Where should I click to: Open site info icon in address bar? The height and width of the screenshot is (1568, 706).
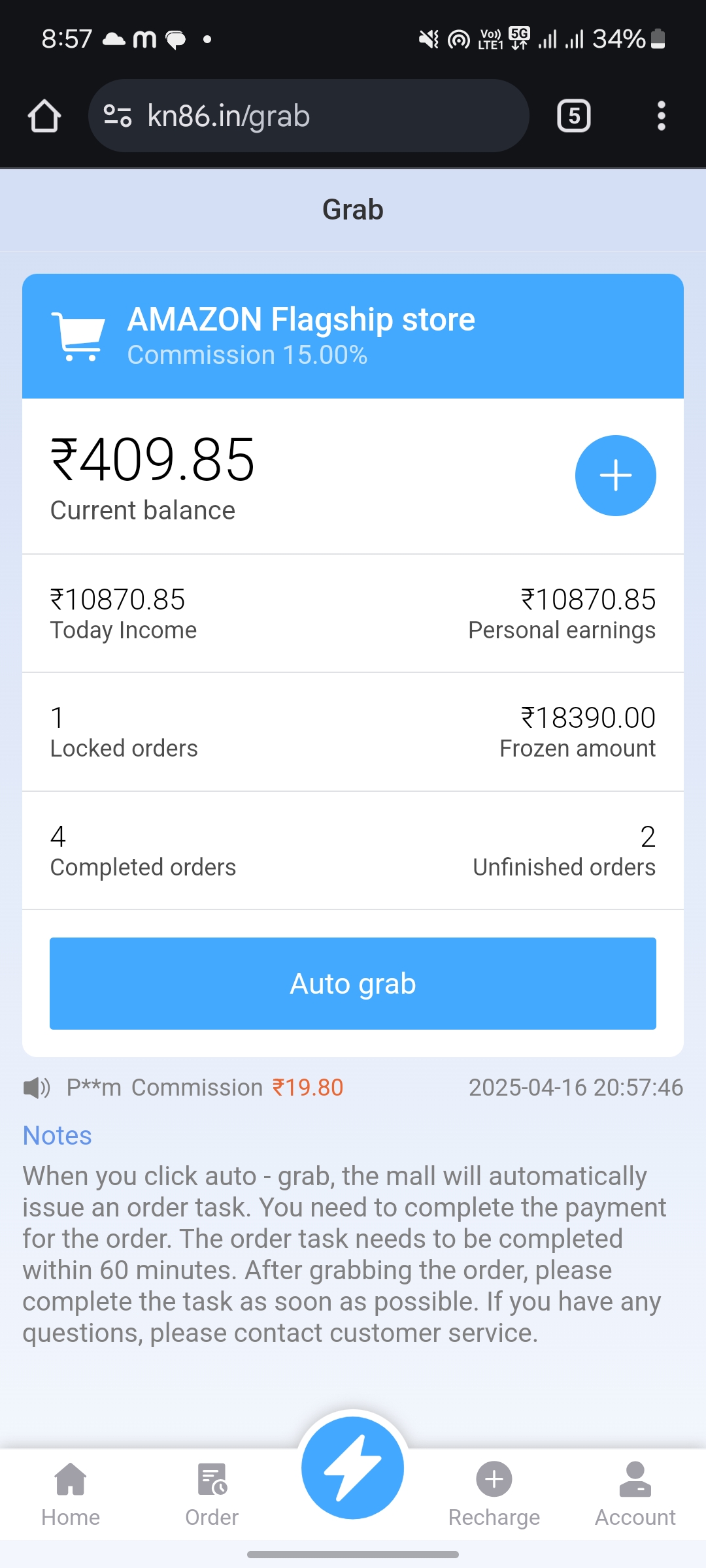(118, 116)
